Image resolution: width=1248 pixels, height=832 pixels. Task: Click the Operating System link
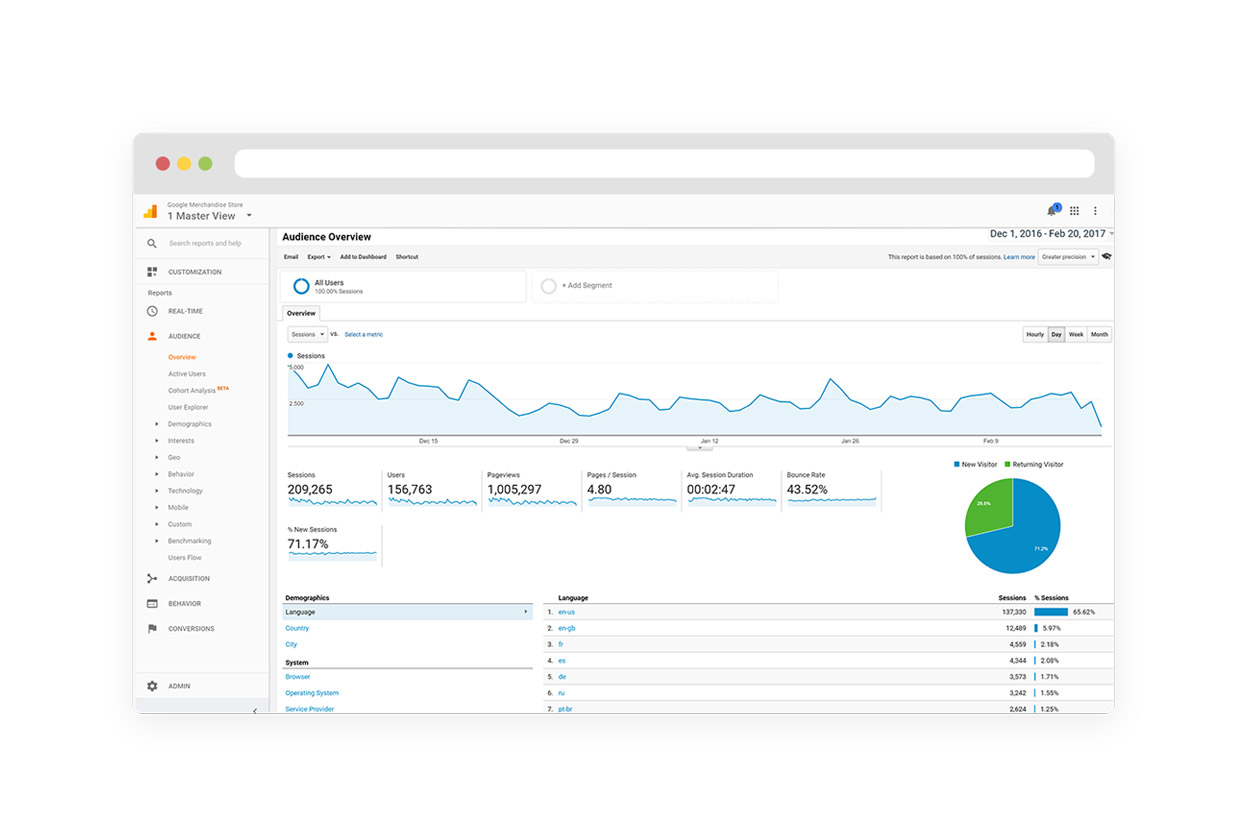click(x=312, y=693)
